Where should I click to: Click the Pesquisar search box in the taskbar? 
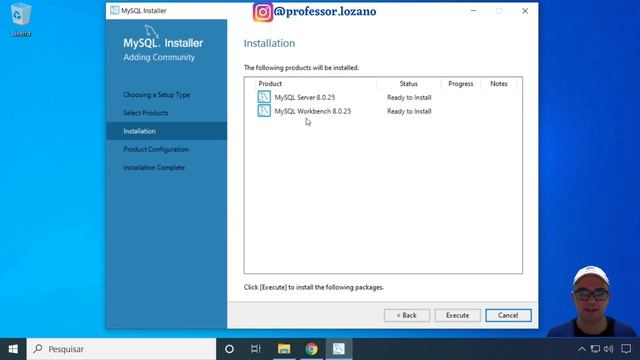pyautogui.click(x=121, y=349)
